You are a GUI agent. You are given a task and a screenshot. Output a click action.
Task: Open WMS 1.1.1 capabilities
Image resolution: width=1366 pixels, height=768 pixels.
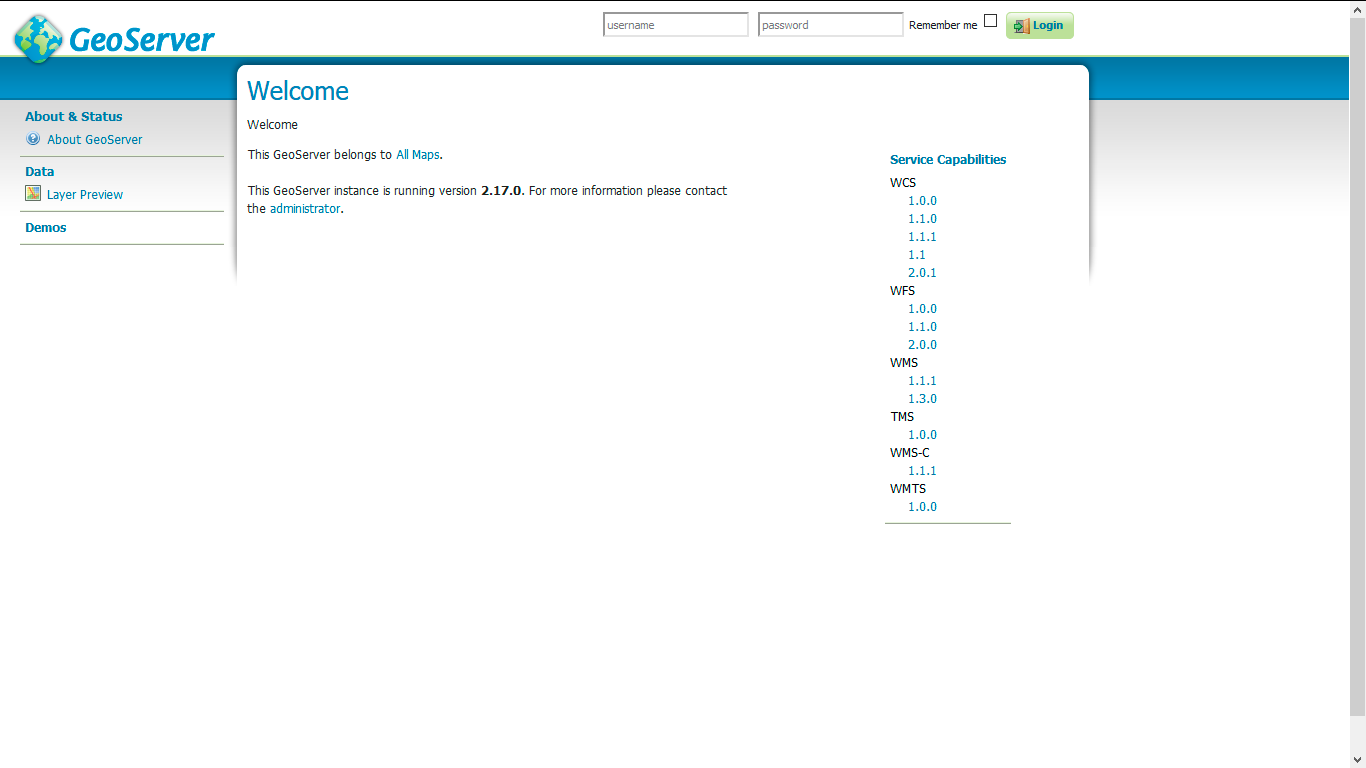(x=922, y=381)
